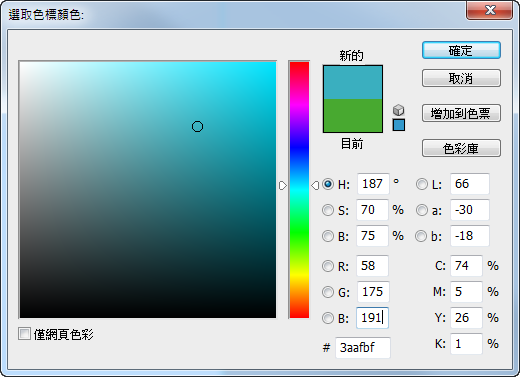
Task: Click the current green color preview
Action: click(353, 115)
